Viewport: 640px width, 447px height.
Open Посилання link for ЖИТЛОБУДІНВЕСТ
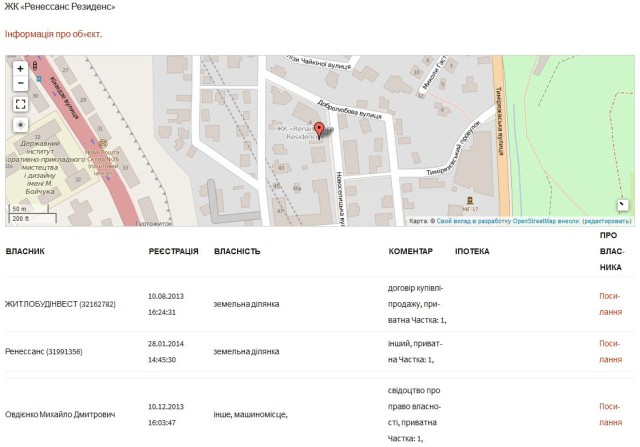(x=610, y=304)
